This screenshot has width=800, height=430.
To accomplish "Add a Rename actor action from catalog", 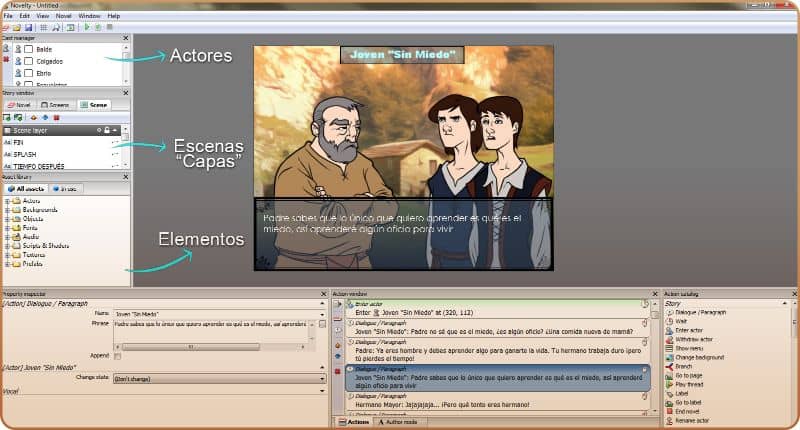I will tap(688, 421).
